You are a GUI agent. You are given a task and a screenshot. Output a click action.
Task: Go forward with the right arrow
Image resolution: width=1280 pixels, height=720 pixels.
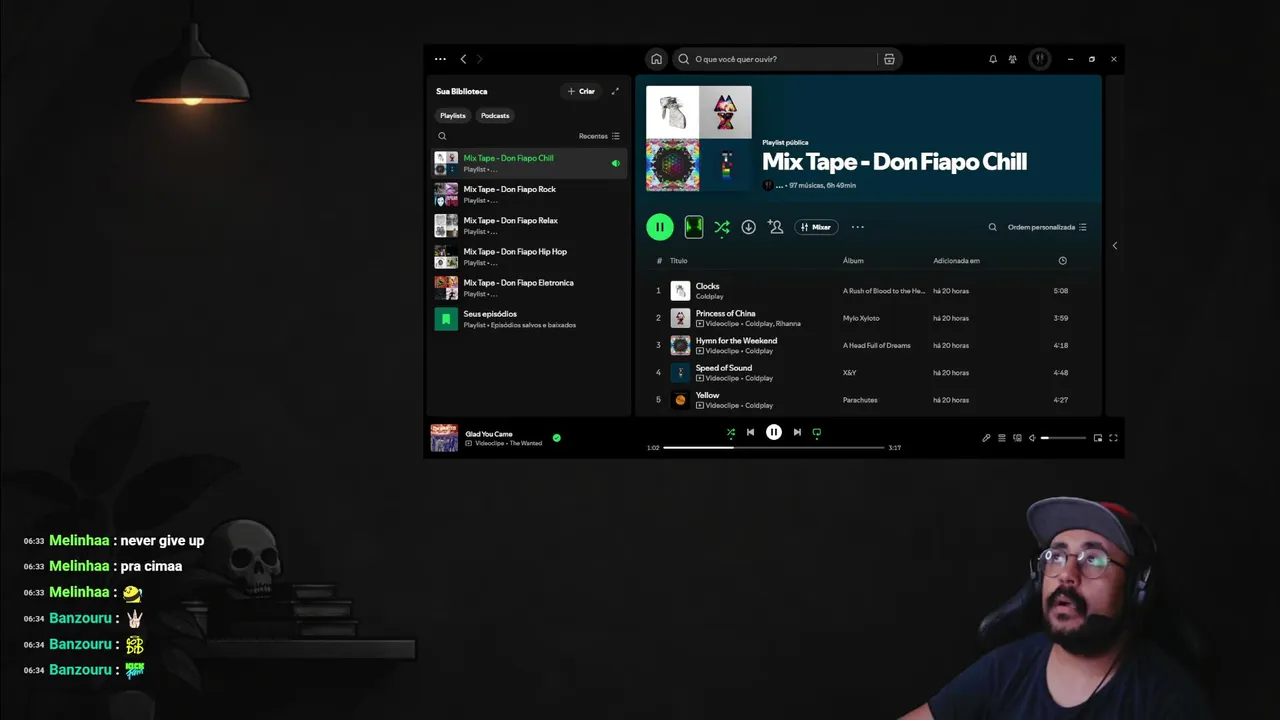(479, 59)
